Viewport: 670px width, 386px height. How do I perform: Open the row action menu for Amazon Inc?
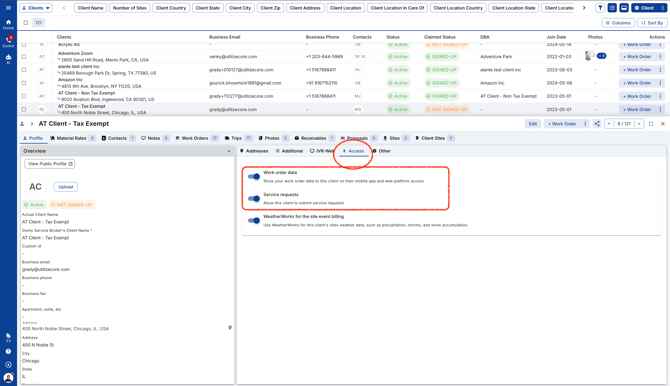[x=660, y=83]
